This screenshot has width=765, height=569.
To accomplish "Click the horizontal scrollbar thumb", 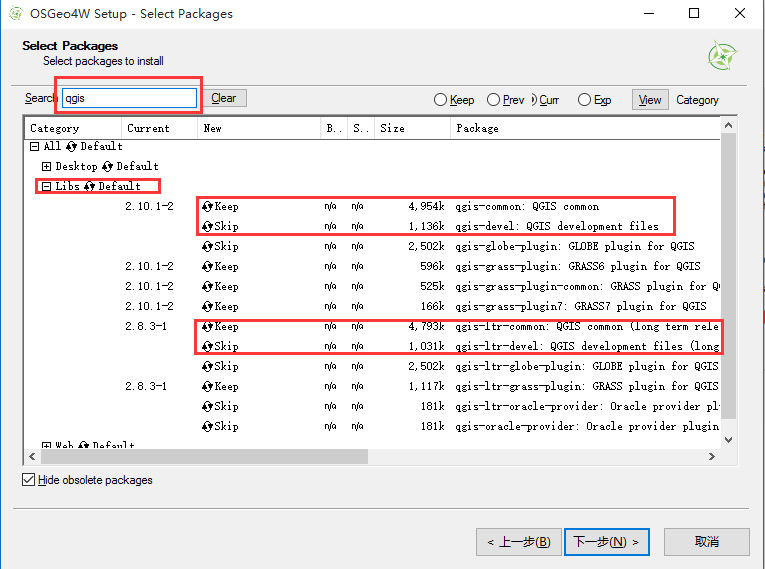I will tap(204, 457).
